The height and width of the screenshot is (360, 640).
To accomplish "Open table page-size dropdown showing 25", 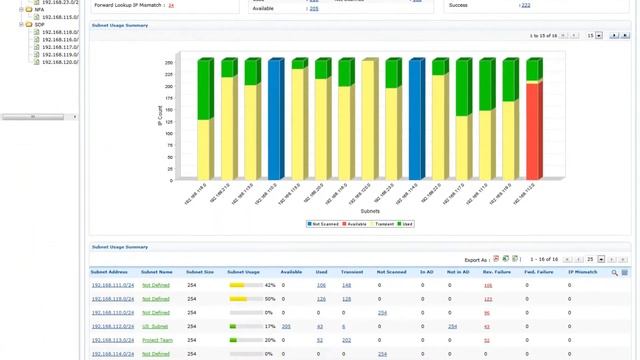I will pos(601,260).
